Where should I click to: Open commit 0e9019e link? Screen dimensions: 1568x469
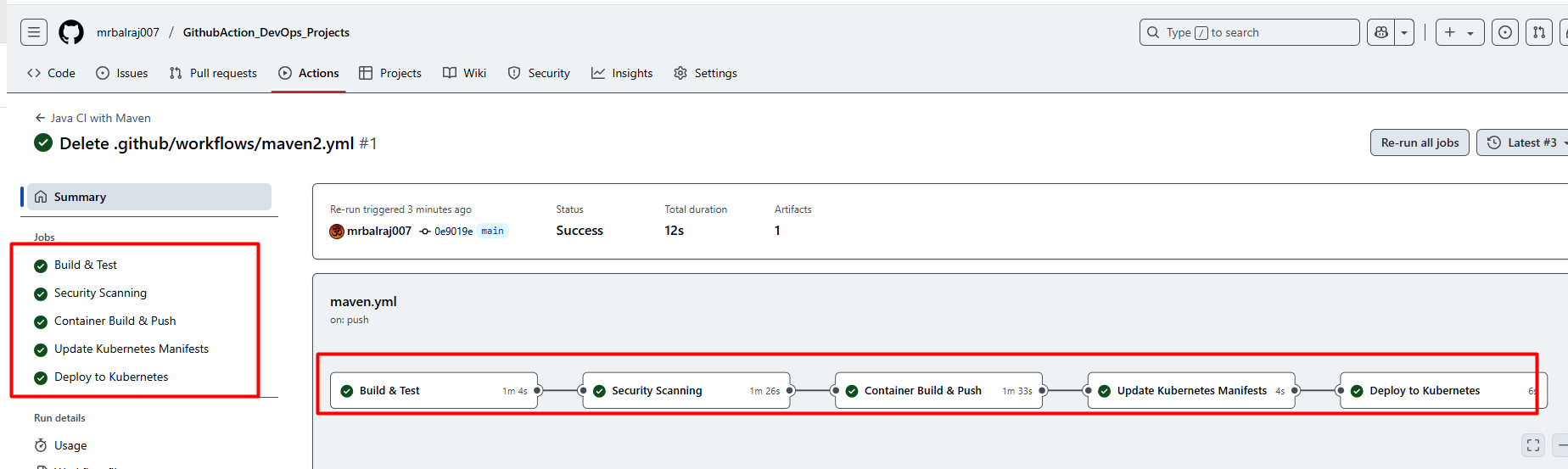pyautogui.click(x=453, y=231)
